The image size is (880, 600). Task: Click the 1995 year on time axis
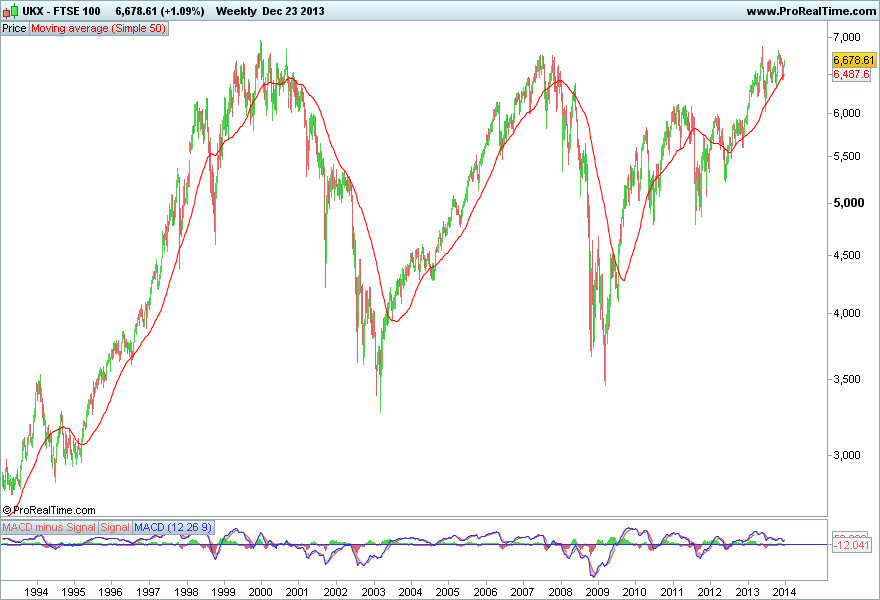pos(73,592)
